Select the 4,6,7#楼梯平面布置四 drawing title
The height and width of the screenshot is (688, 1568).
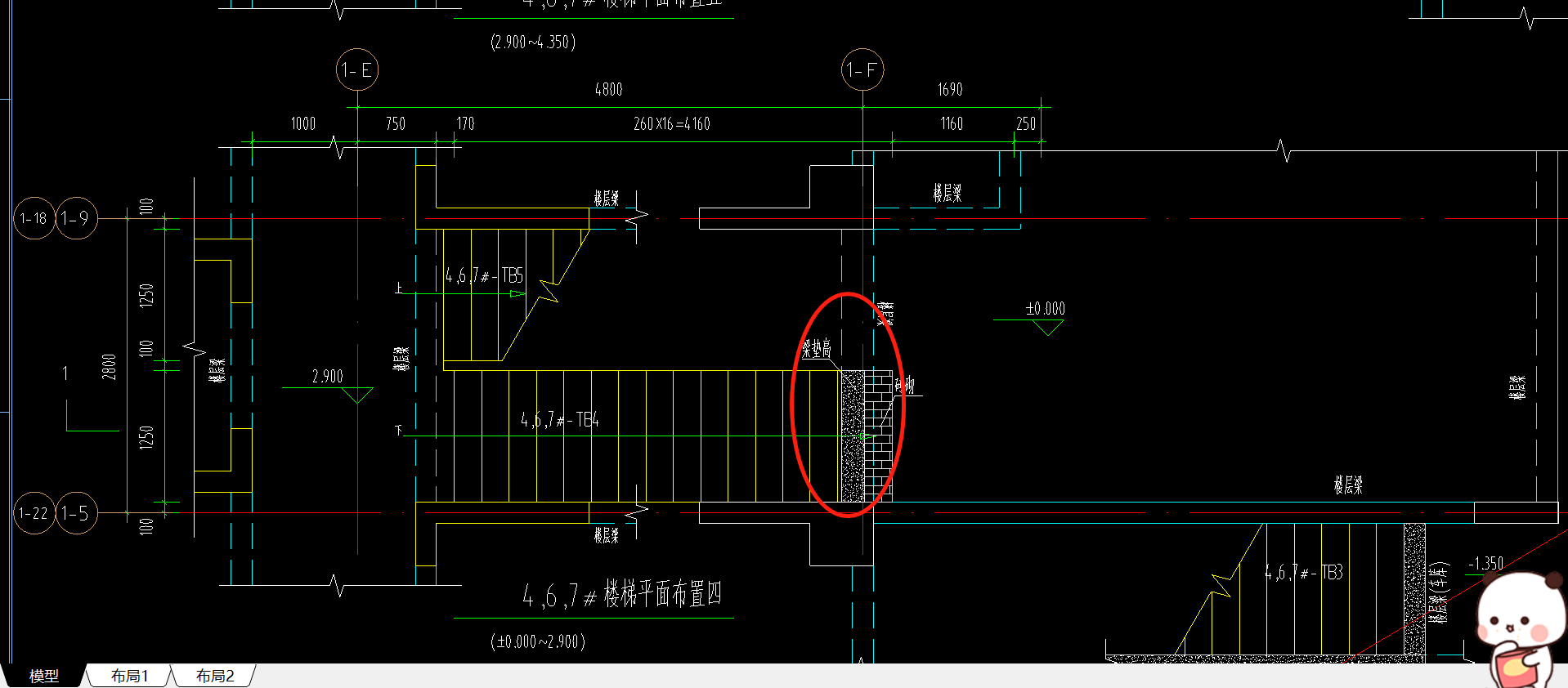(622, 594)
